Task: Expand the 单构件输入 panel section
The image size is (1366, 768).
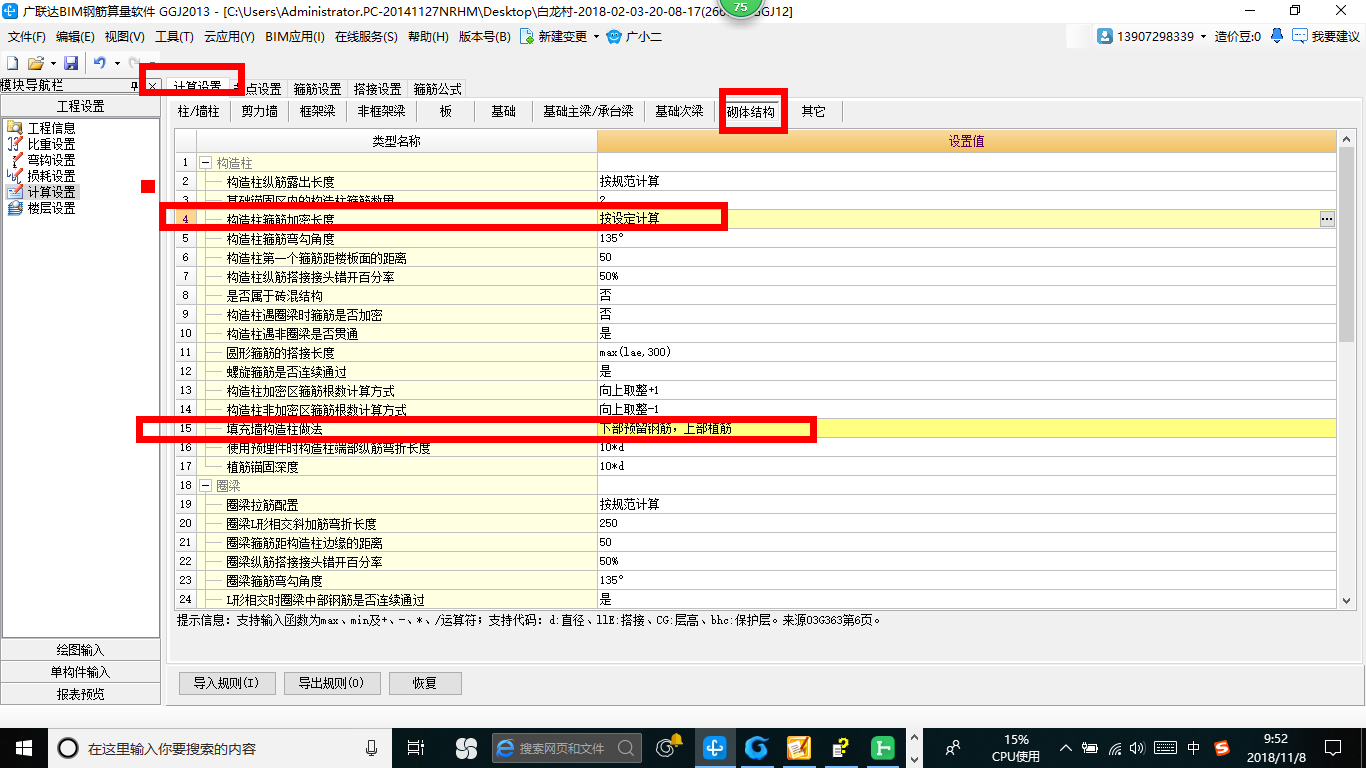Action: pos(80,672)
